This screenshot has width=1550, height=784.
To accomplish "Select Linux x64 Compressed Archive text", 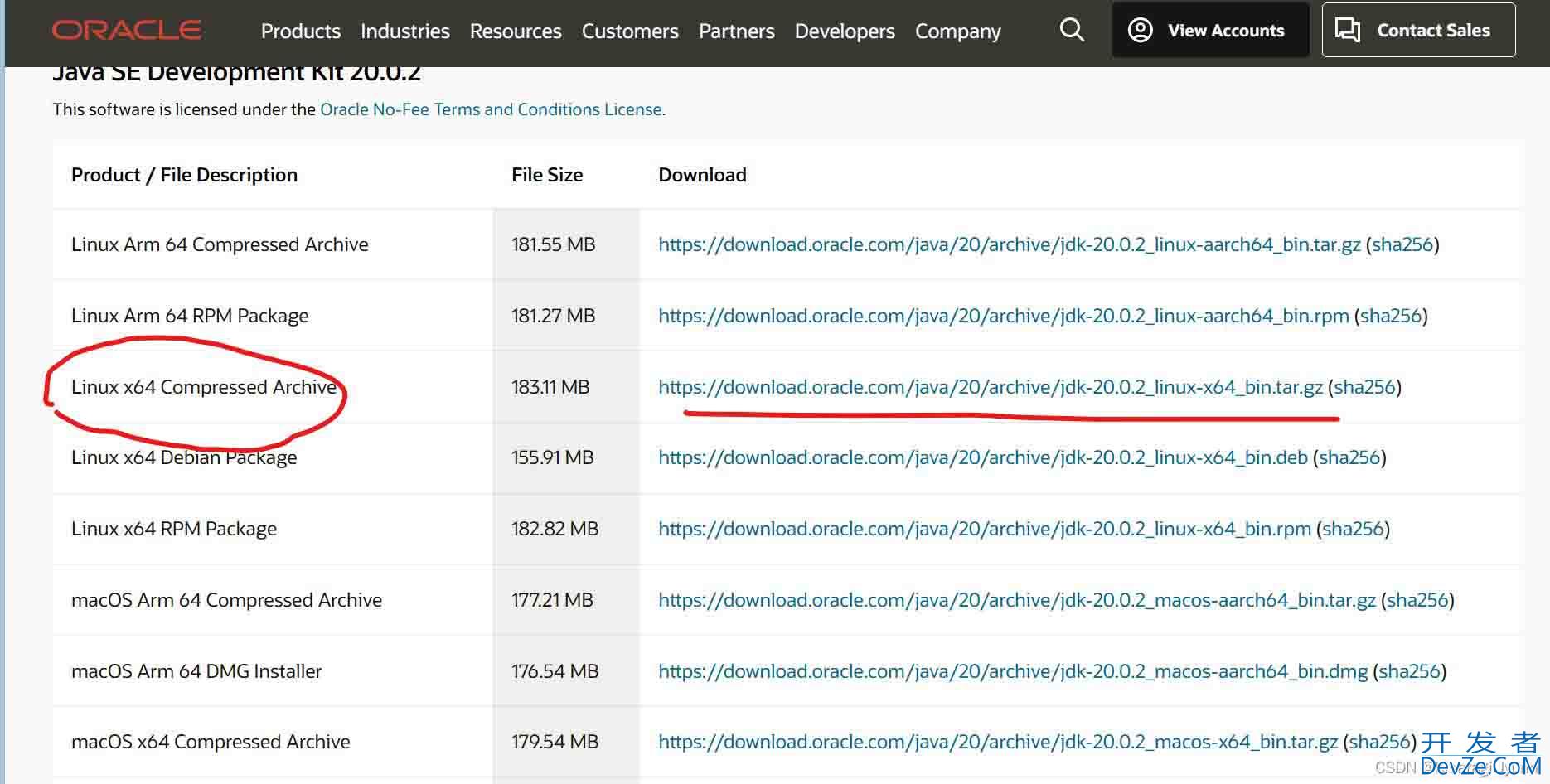I will (204, 387).
